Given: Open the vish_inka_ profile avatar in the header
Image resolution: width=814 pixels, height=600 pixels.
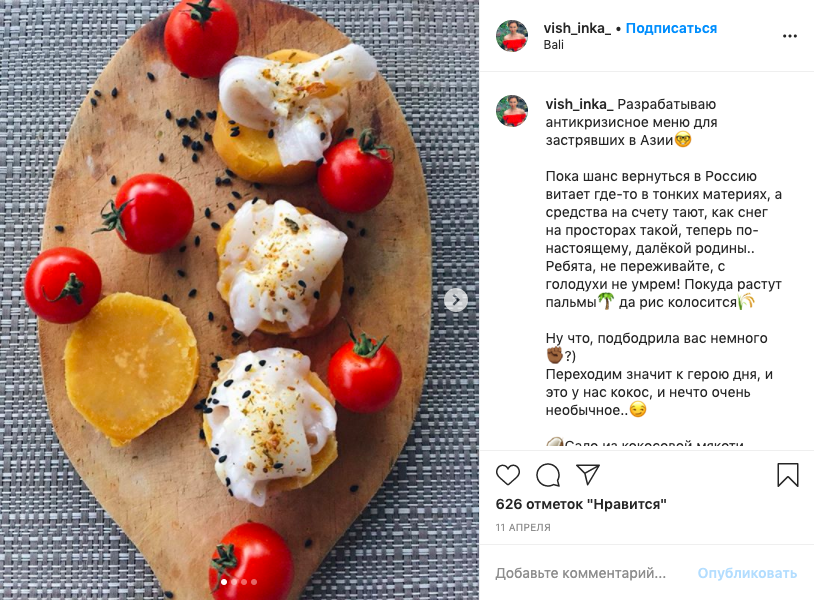Looking at the screenshot, I should coord(512,36).
